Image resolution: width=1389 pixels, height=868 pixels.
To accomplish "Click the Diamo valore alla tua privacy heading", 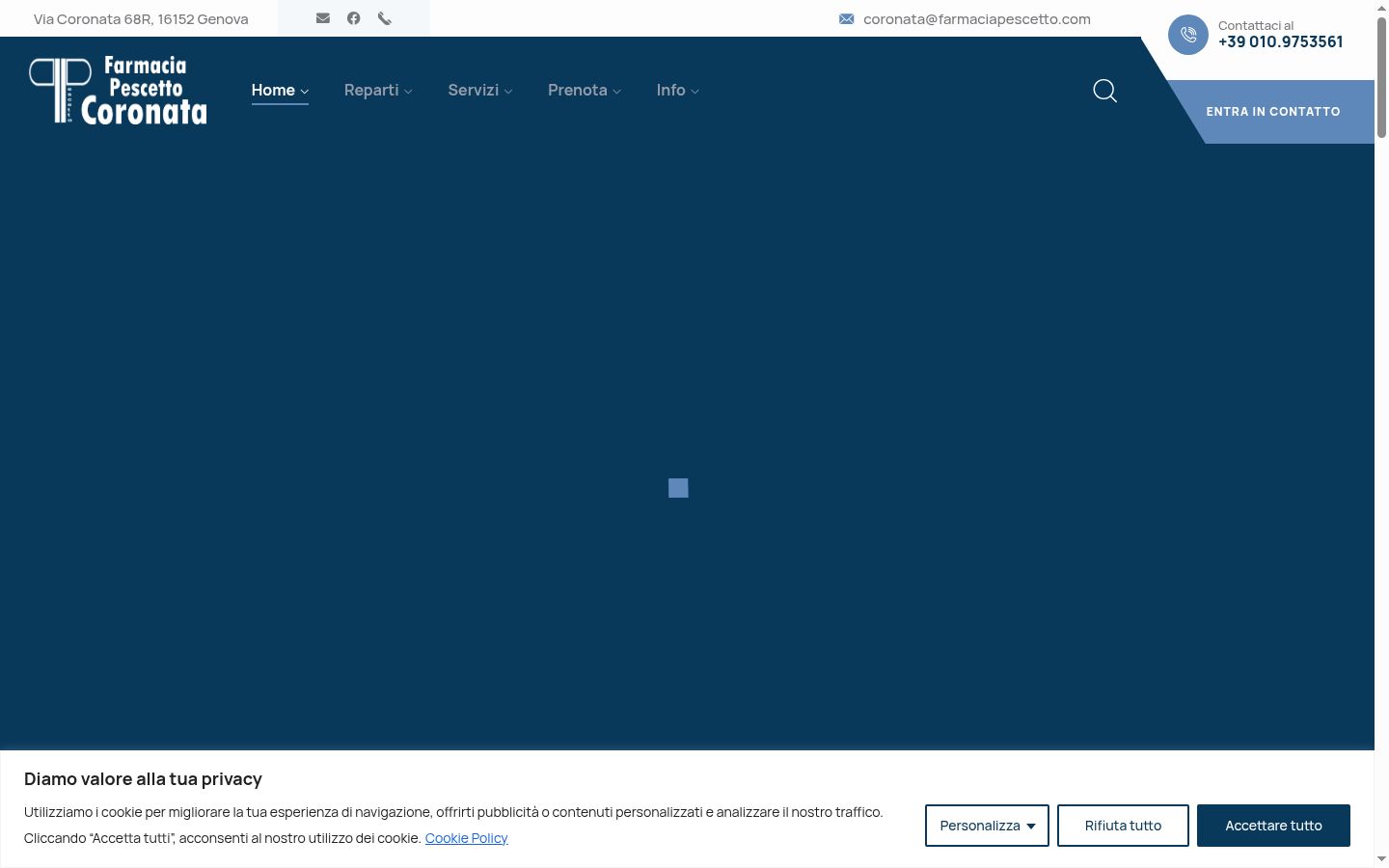I will pos(143,779).
